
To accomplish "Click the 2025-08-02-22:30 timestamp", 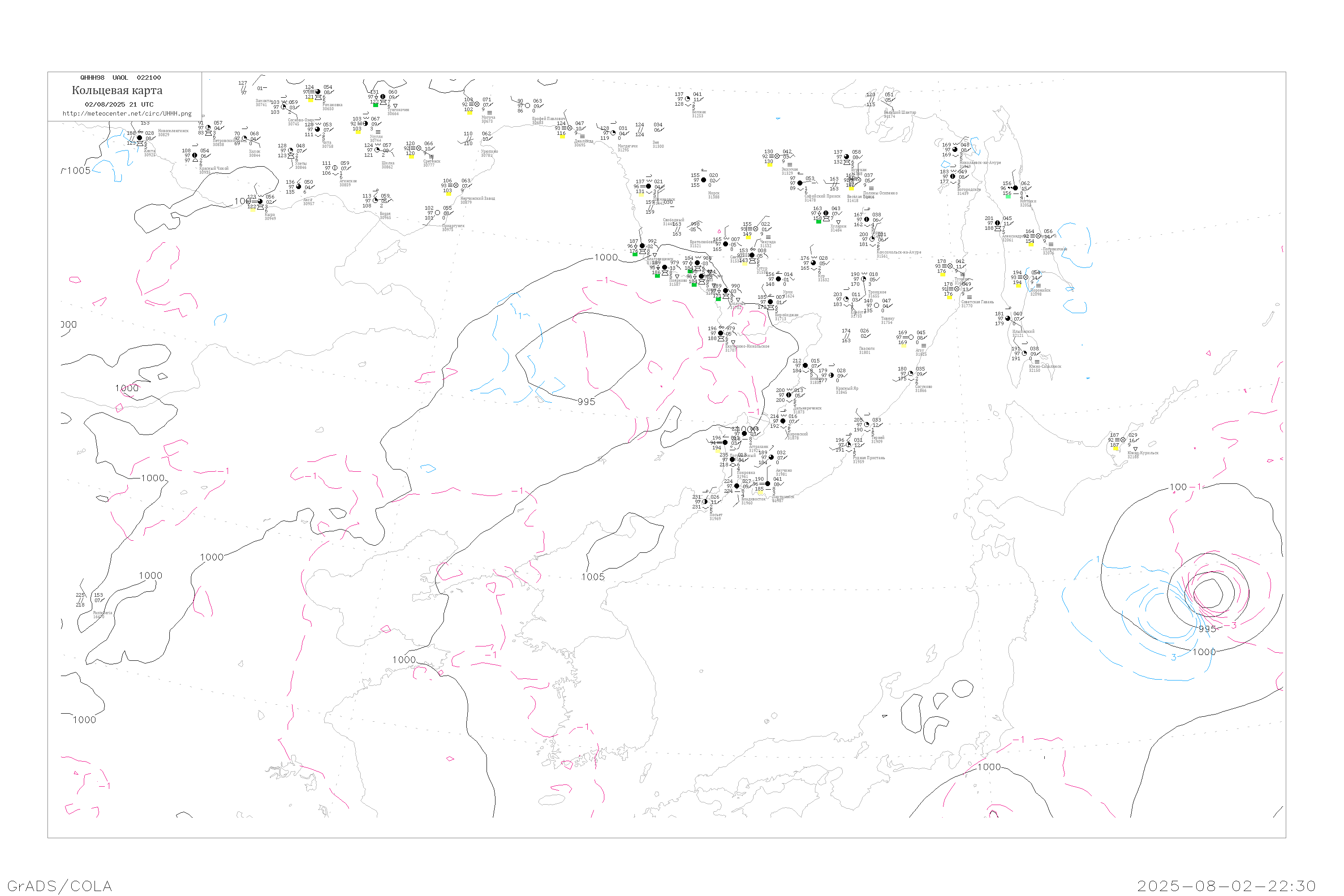I will pos(1226,886).
